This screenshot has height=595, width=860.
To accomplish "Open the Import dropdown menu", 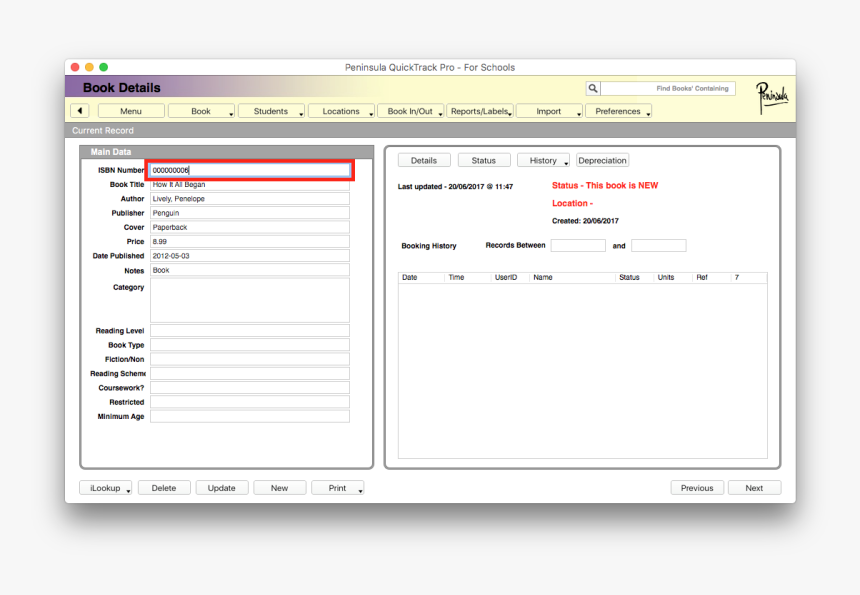I will pos(550,111).
